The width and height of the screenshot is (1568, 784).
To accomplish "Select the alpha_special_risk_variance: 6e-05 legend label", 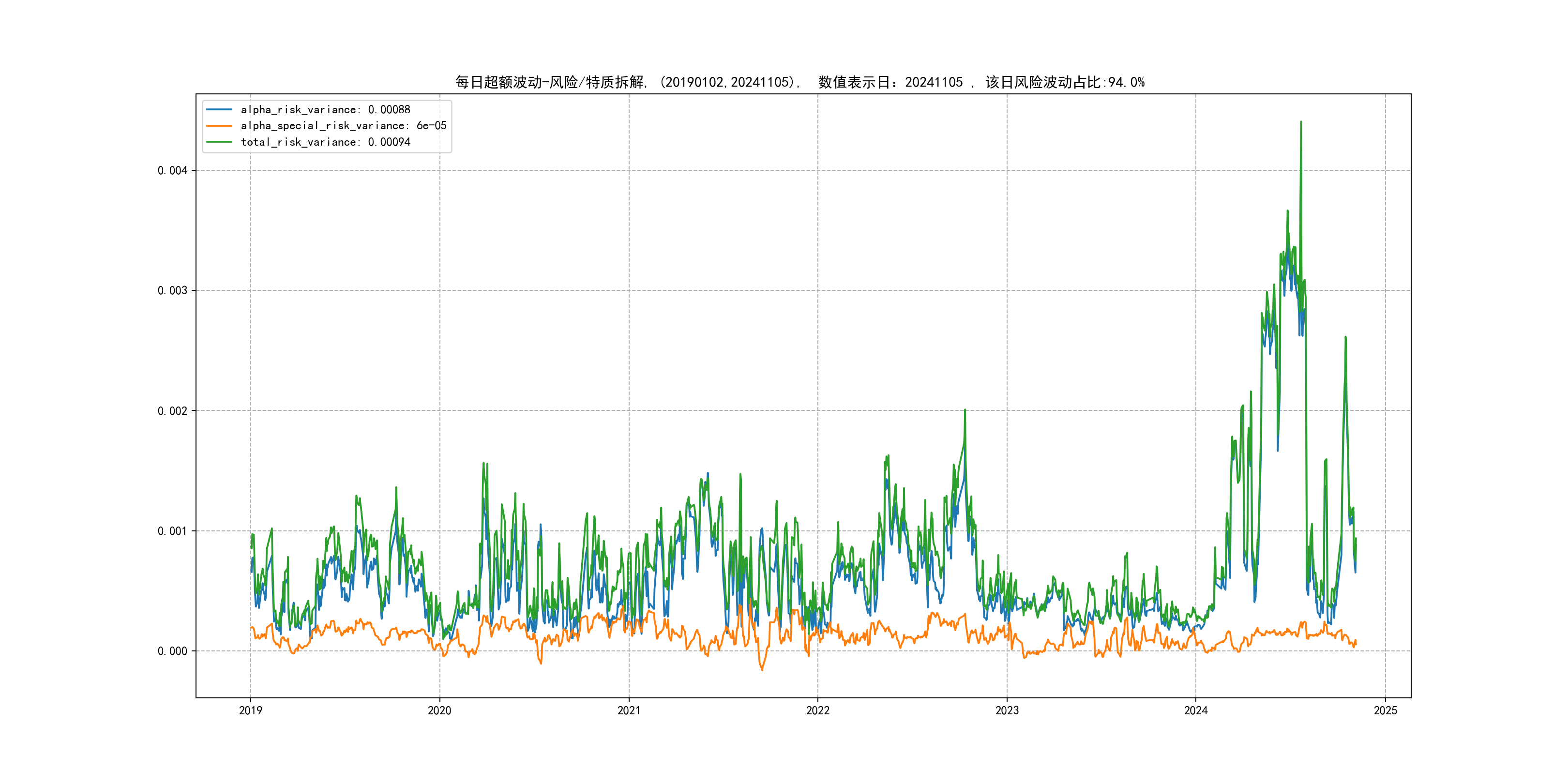I will point(343,126).
